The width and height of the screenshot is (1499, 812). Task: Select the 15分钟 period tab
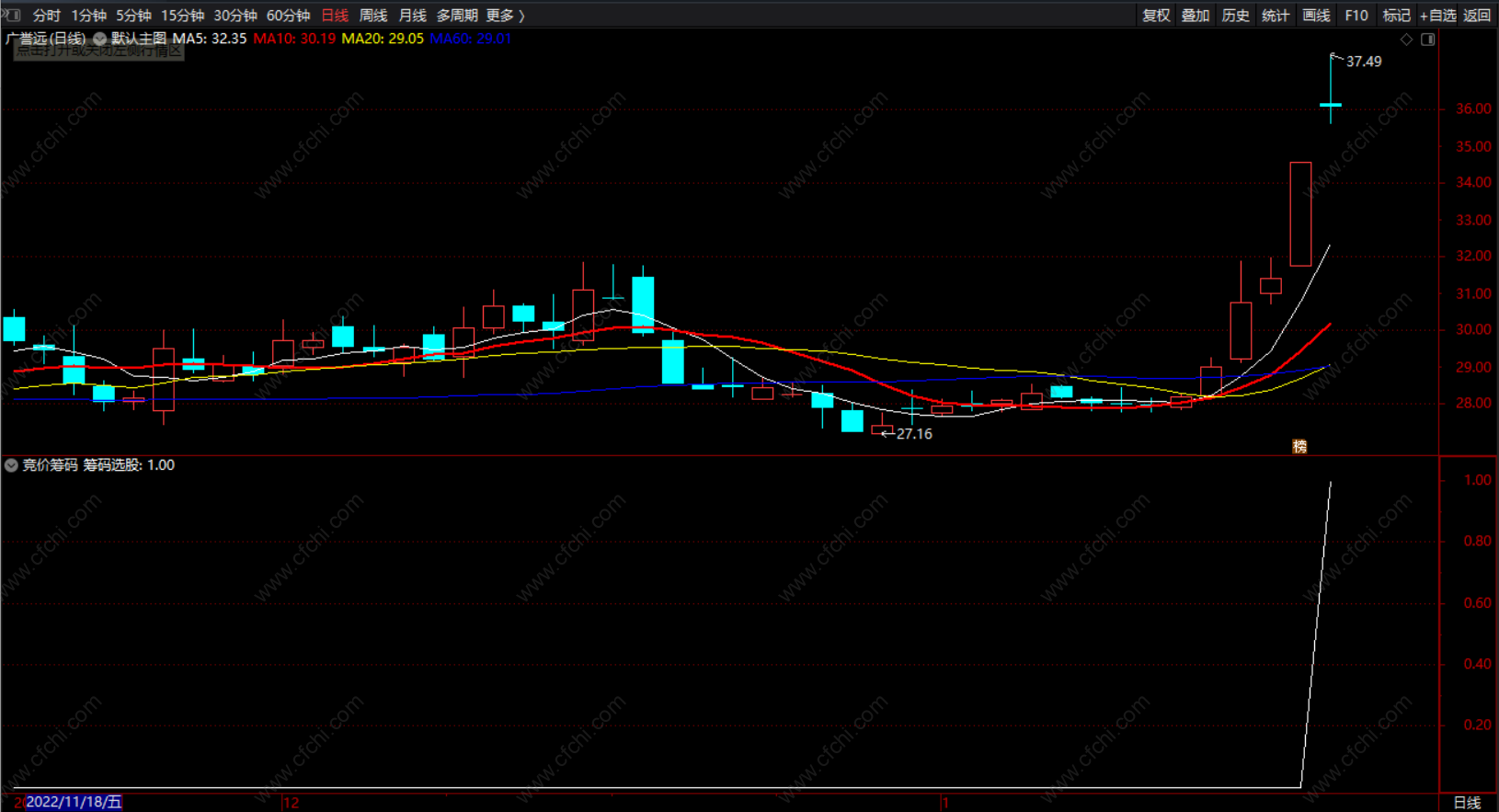[x=183, y=16]
